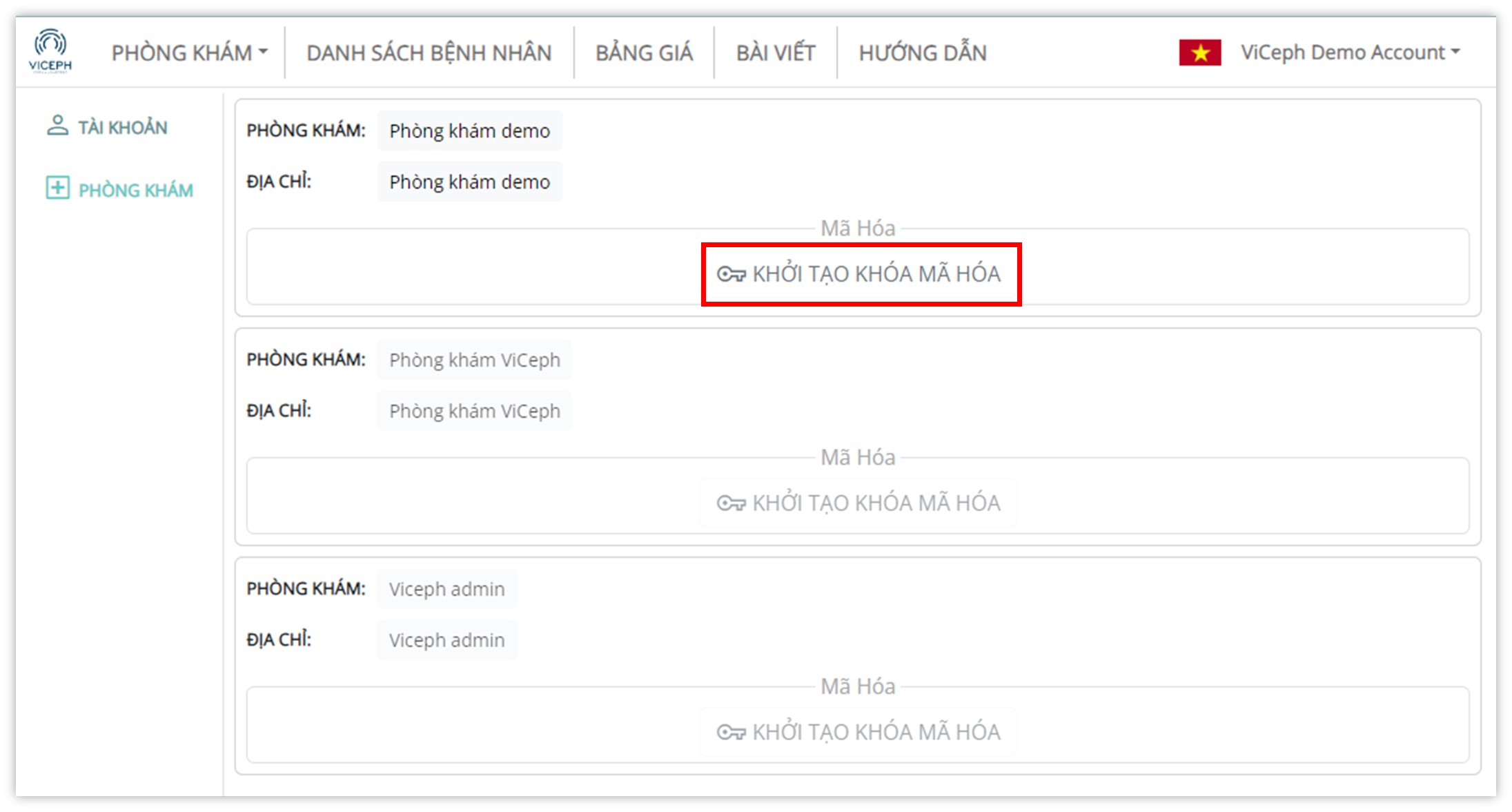Click 'Mã Hóa' label in Phòng khám demo card

coord(858,228)
